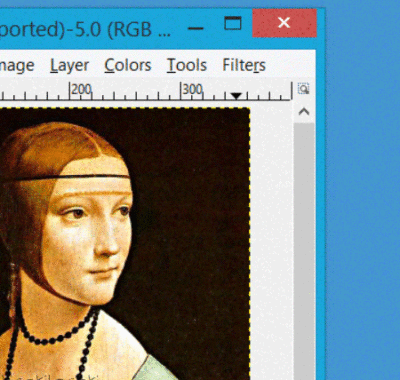This screenshot has width=400, height=380.
Task: Click the vertical scrollbar track
Action: click(304, 250)
